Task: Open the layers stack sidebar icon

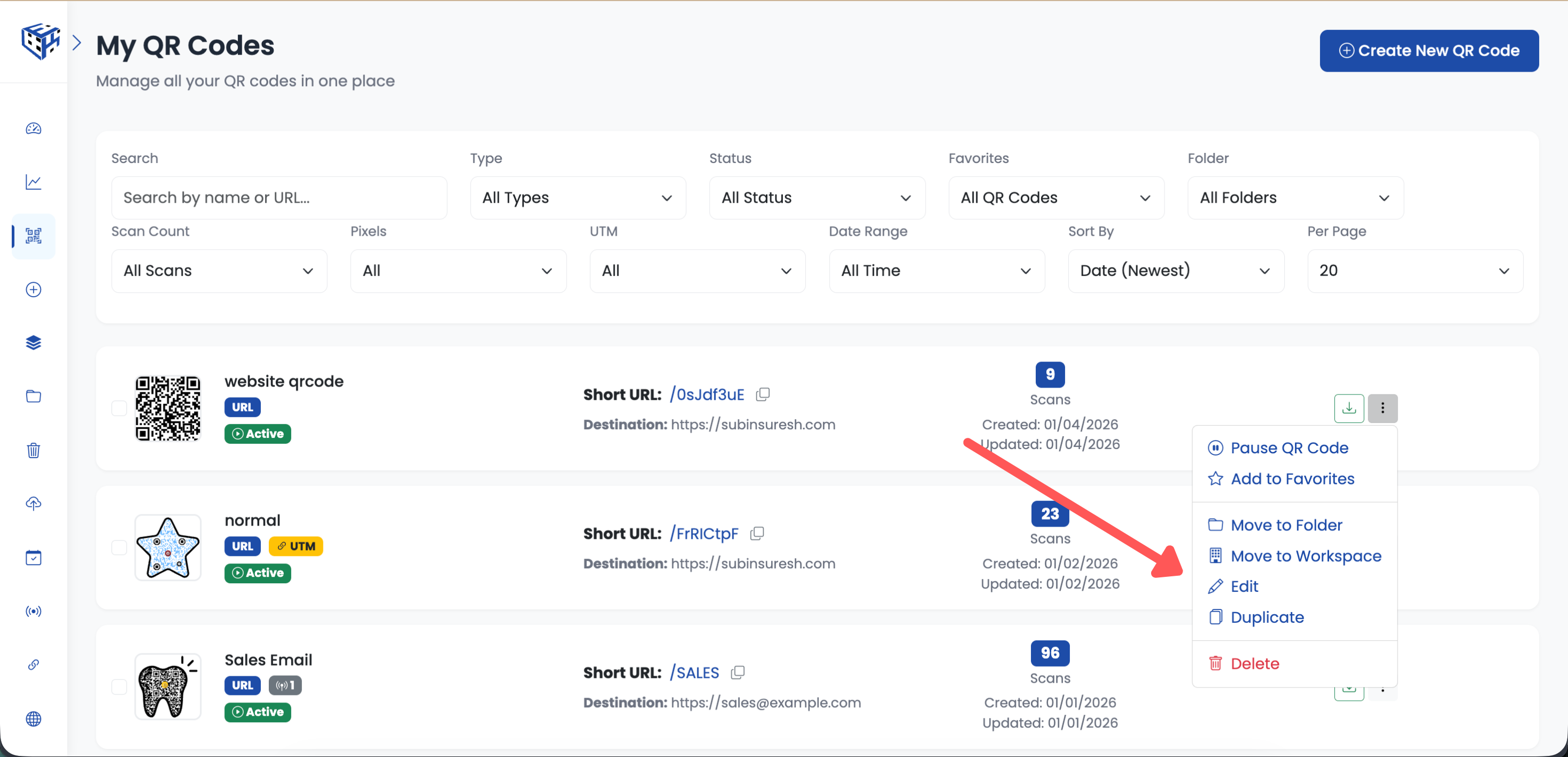Action: coord(34,343)
